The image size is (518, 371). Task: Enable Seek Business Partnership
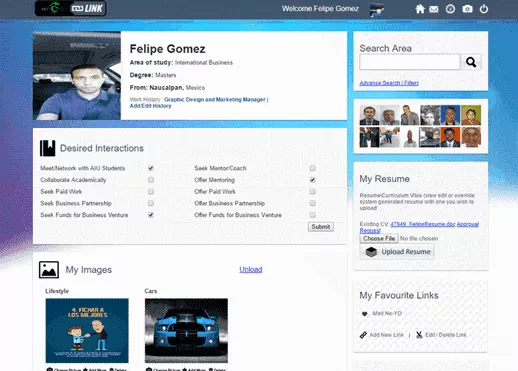[151, 203]
